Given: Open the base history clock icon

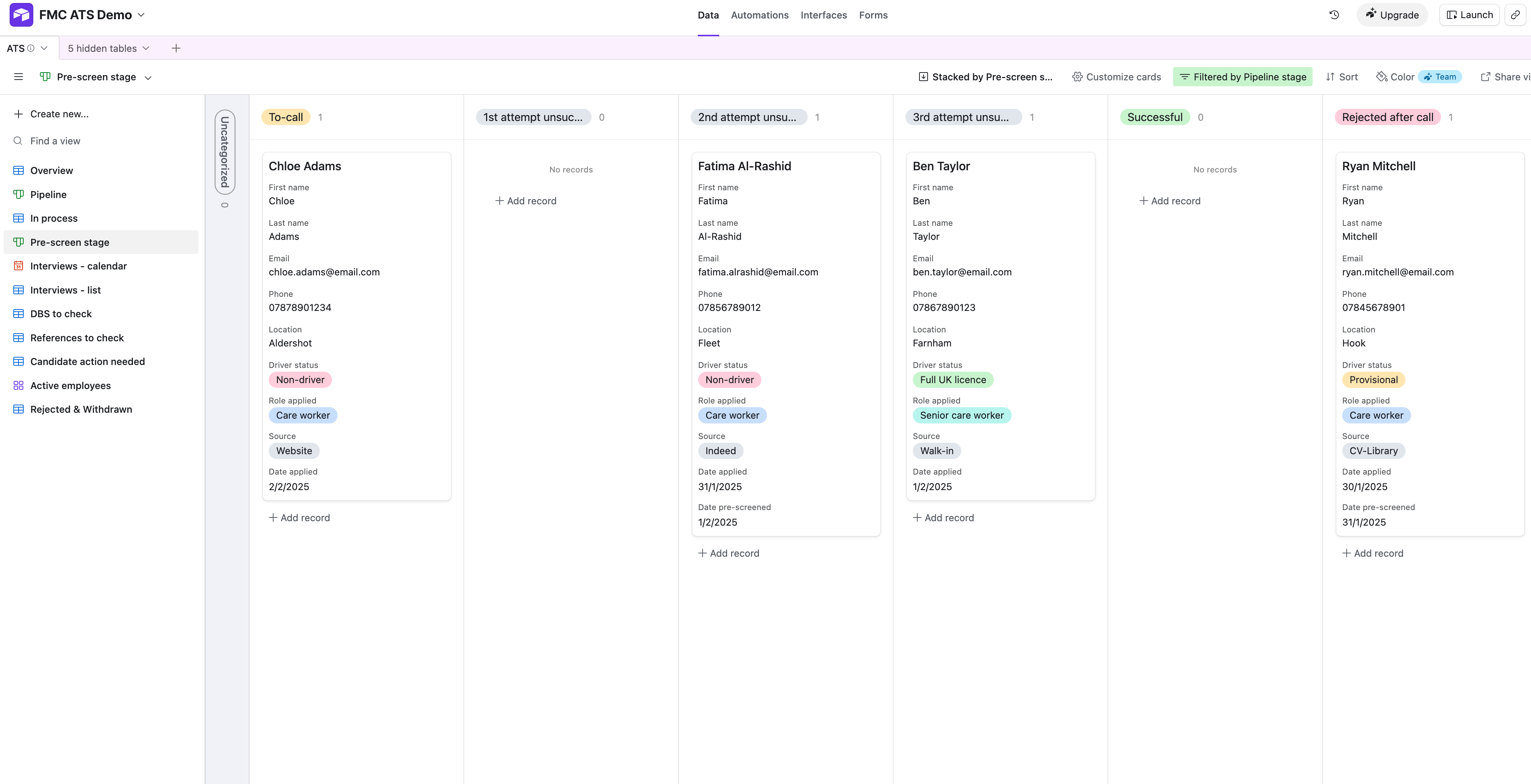Looking at the screenshot, I should [x=1334, y=15].
